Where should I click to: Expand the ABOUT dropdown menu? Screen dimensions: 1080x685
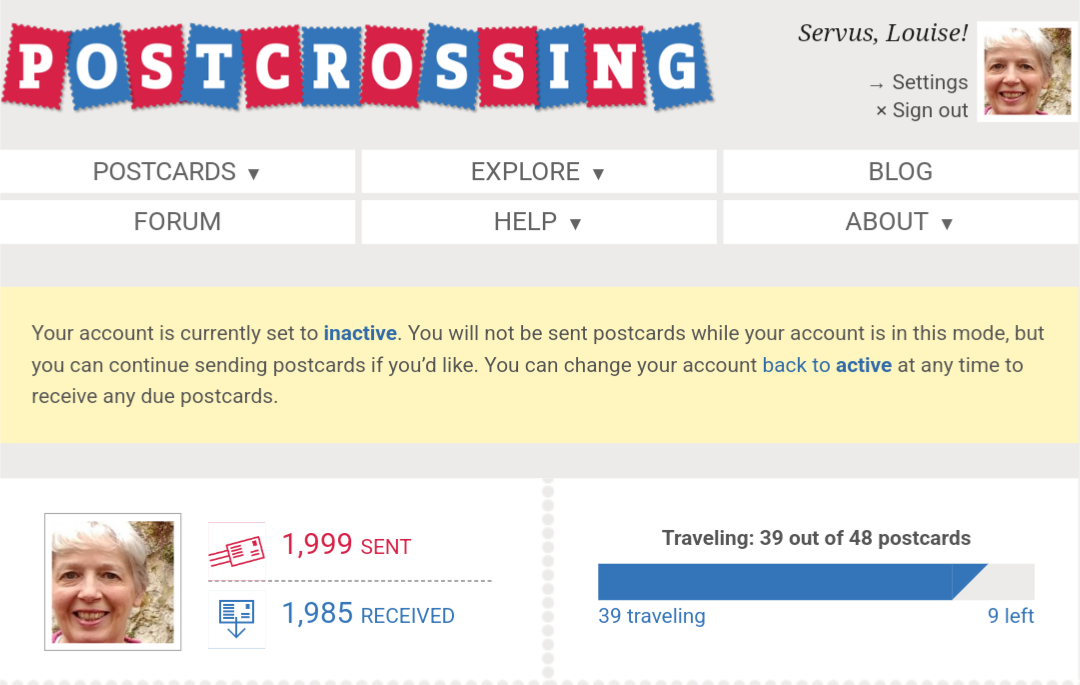pyautogui.click(x=900, y=222)
